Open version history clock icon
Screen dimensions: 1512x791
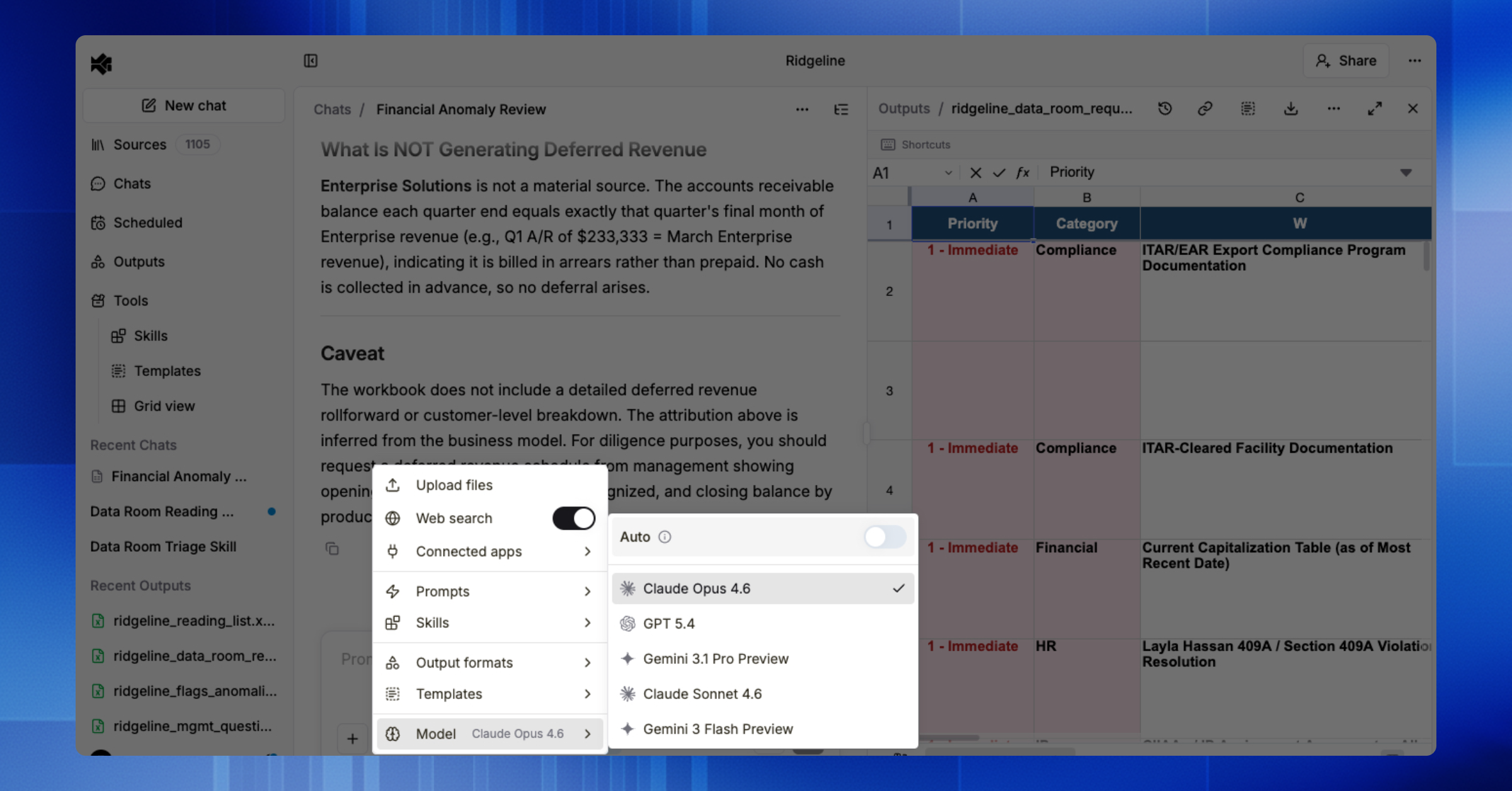click(x=1165, y=108)
